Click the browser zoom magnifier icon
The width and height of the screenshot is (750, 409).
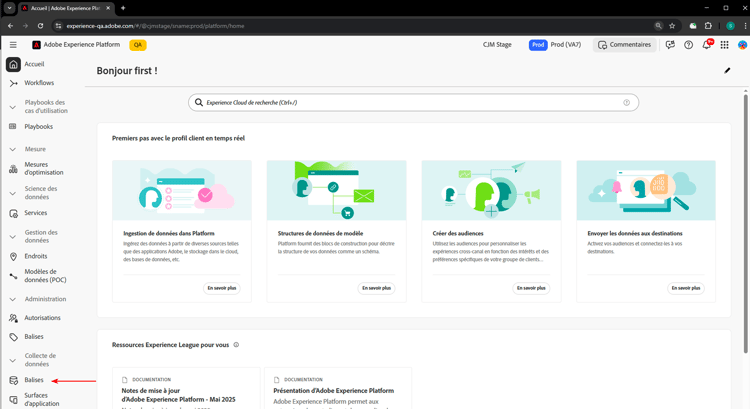659,26
